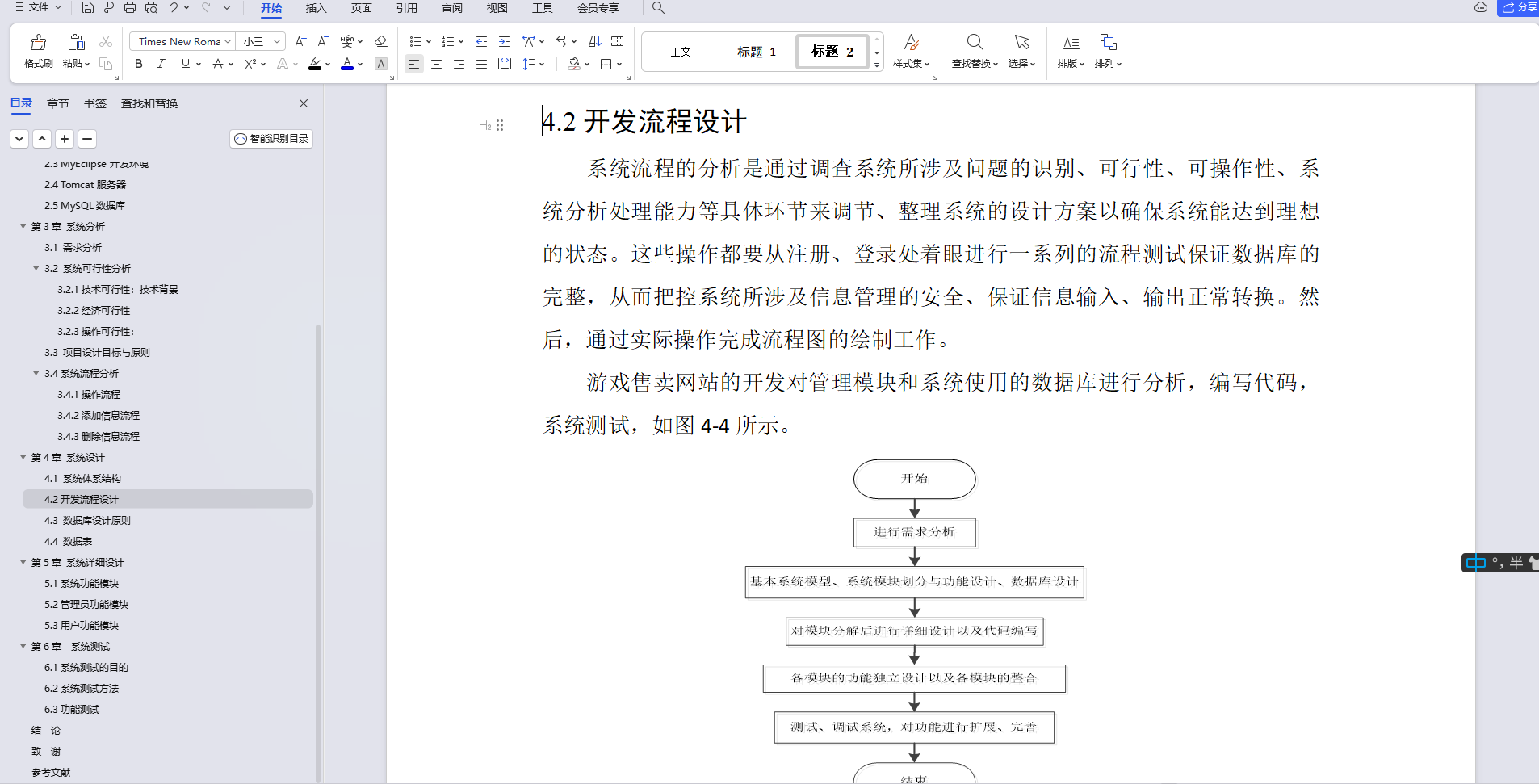Viewport: 1539px width, 784px height.
Task: Apply the 标题 1 style
Action: click(x=756, y=52)
